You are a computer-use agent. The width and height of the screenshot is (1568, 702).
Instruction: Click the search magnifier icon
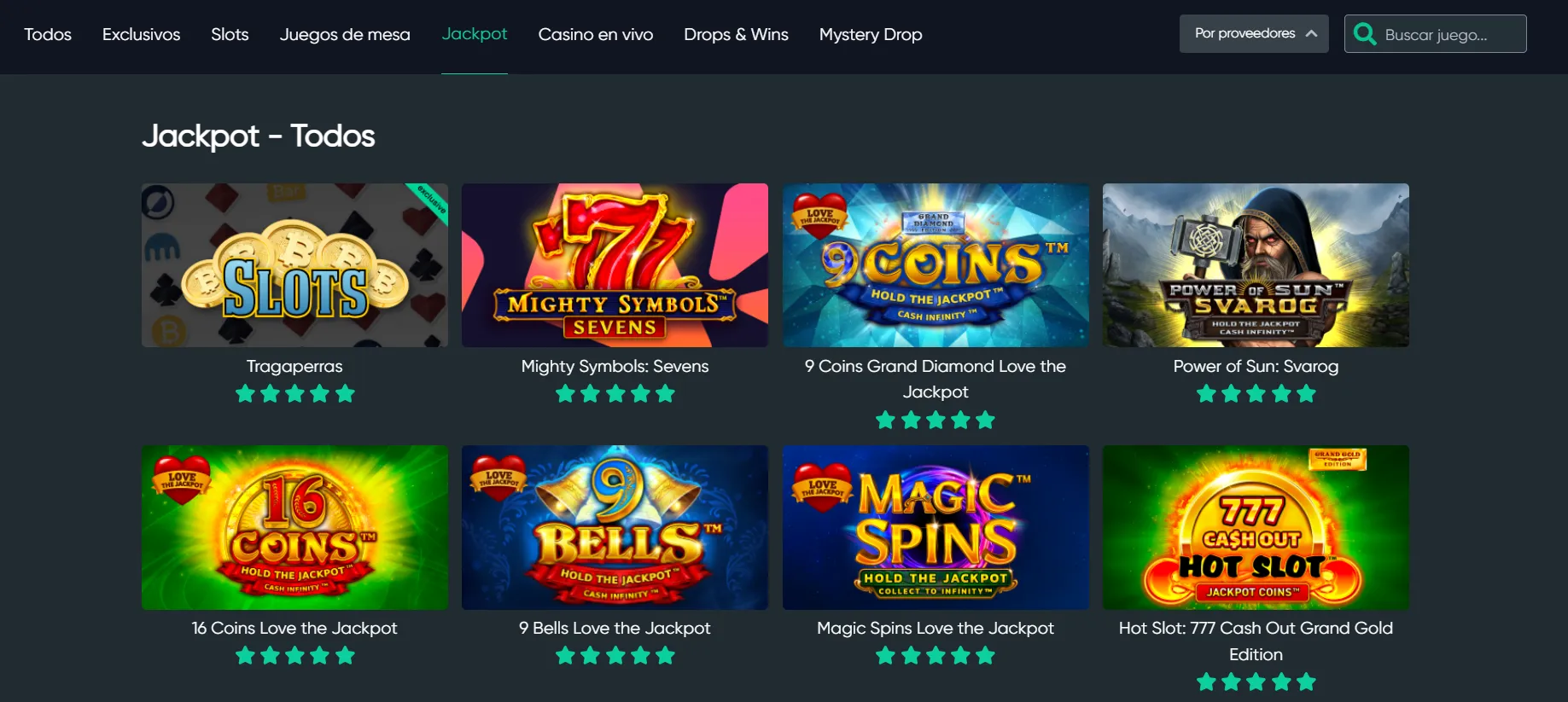point(1365,34)
